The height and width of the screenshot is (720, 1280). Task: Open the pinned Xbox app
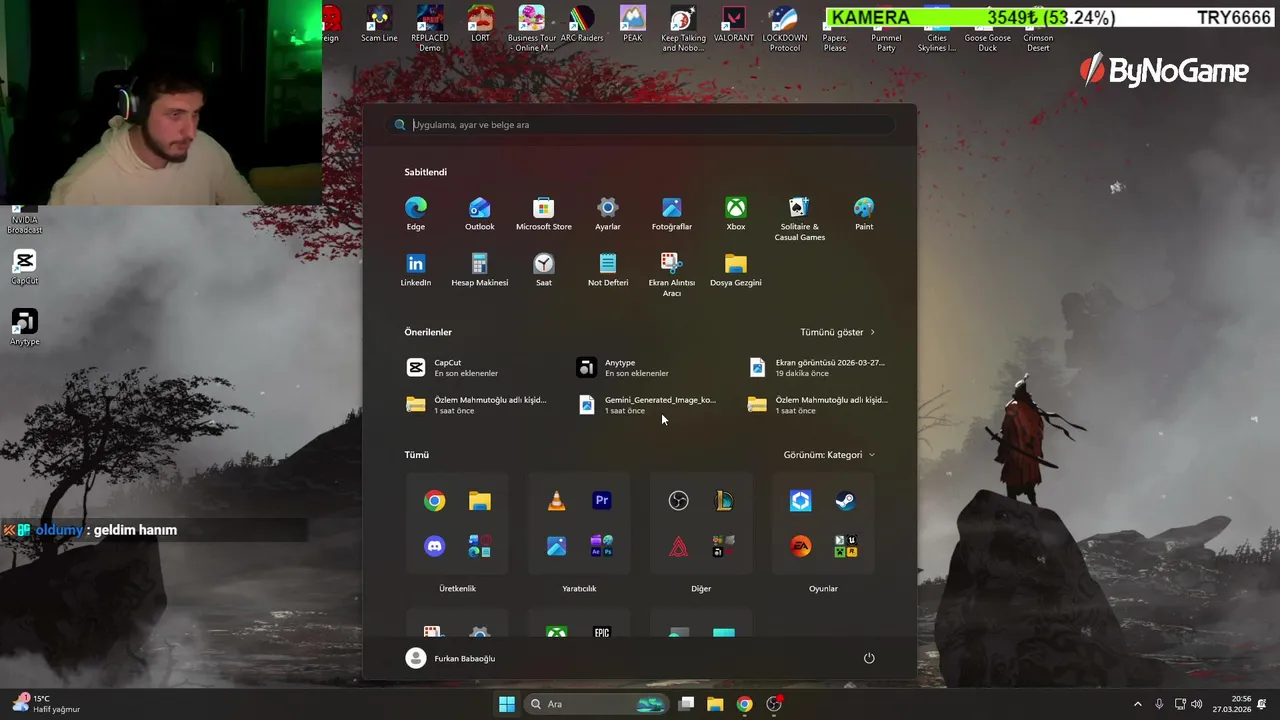click(x=735, y=213)
